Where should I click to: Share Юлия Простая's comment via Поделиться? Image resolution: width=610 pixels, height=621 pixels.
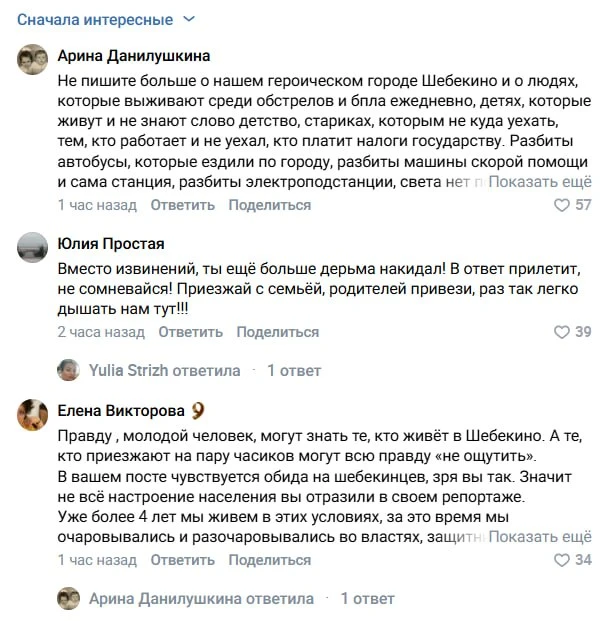(x=278, y=332)
